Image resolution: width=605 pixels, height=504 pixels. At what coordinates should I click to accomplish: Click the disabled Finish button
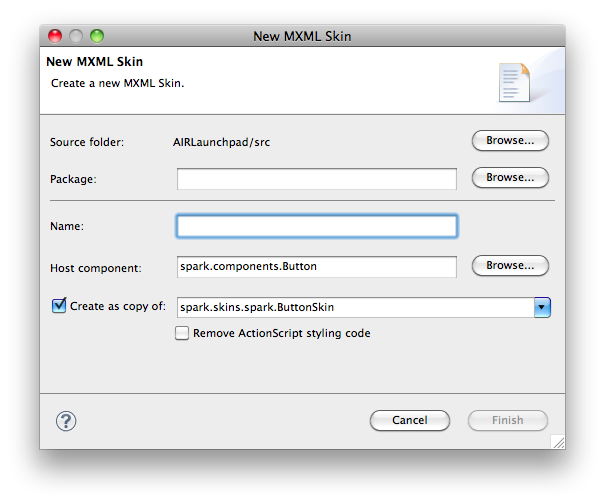tap(508, 420)
